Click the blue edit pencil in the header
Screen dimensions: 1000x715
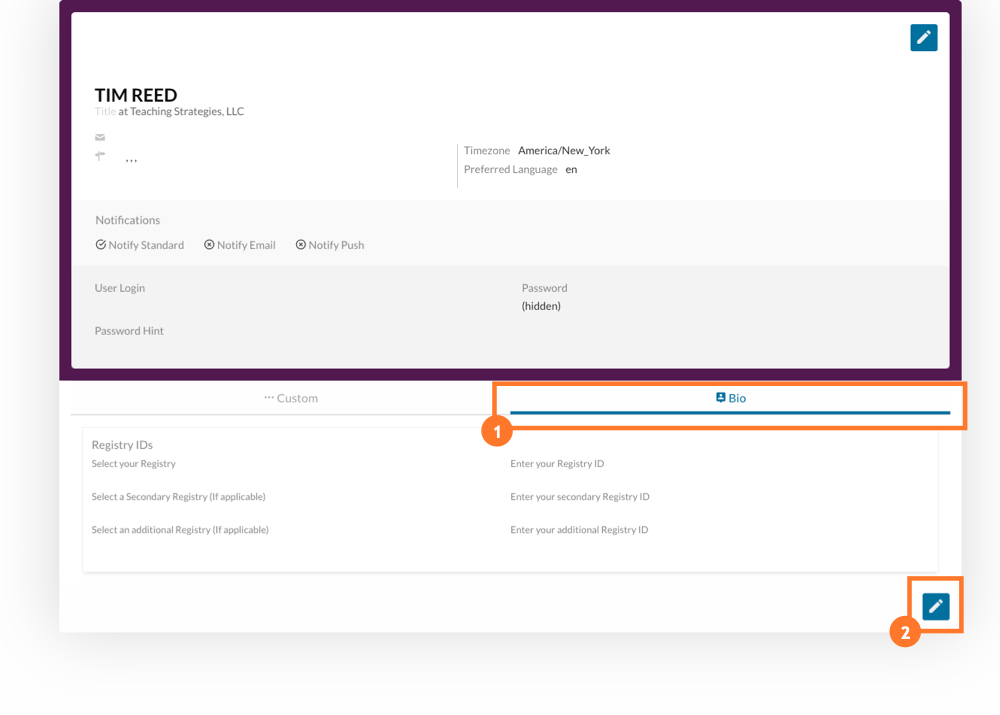pos(923,37)
